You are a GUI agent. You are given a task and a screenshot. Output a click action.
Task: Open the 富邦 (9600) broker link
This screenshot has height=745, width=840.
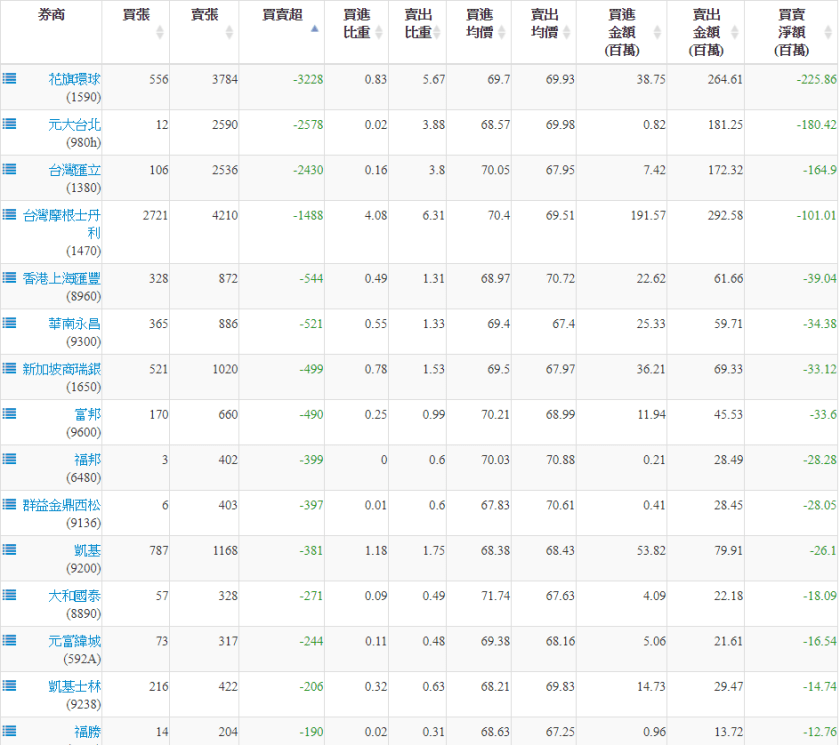[87, 413]
